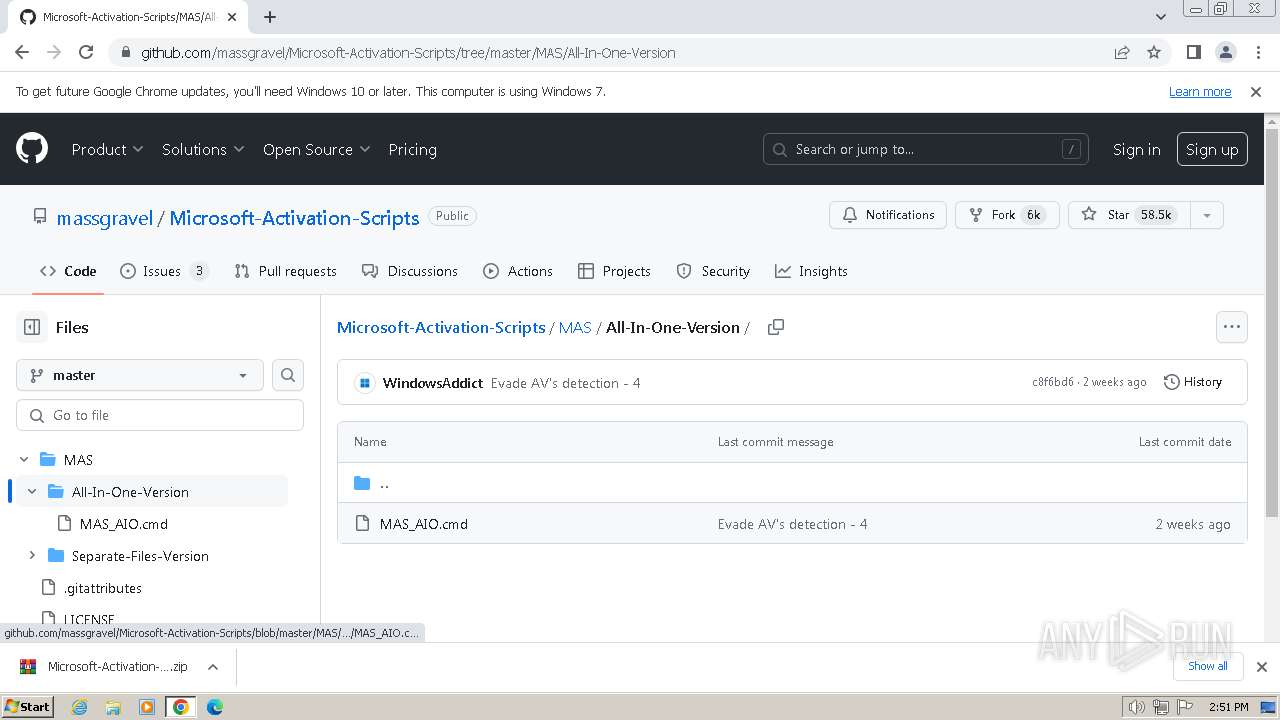
Task: Switch to the Security tab
Action: point(713,271)
